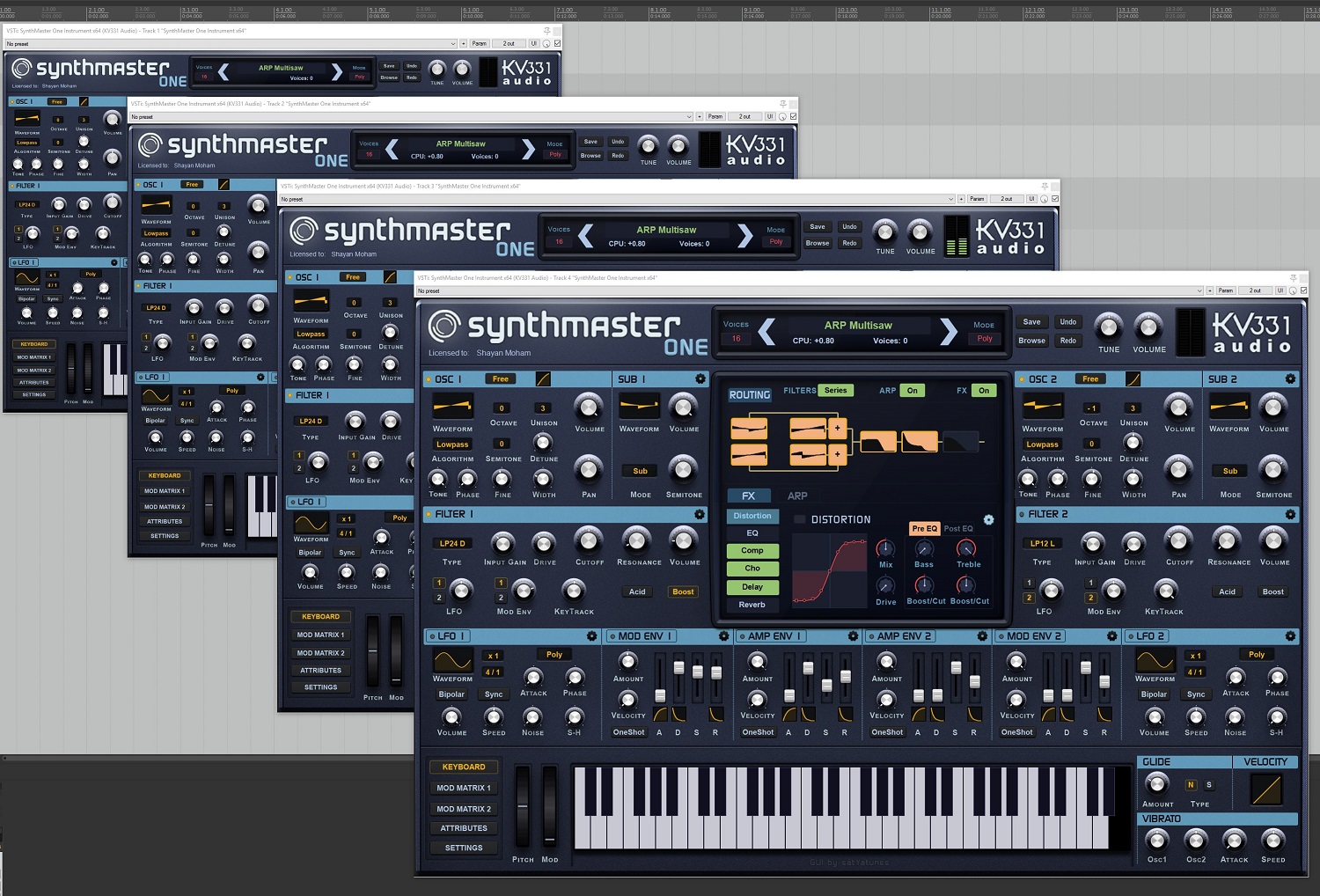
Task: Toggle the ARP On switch in routing
Action: point(912,391)
